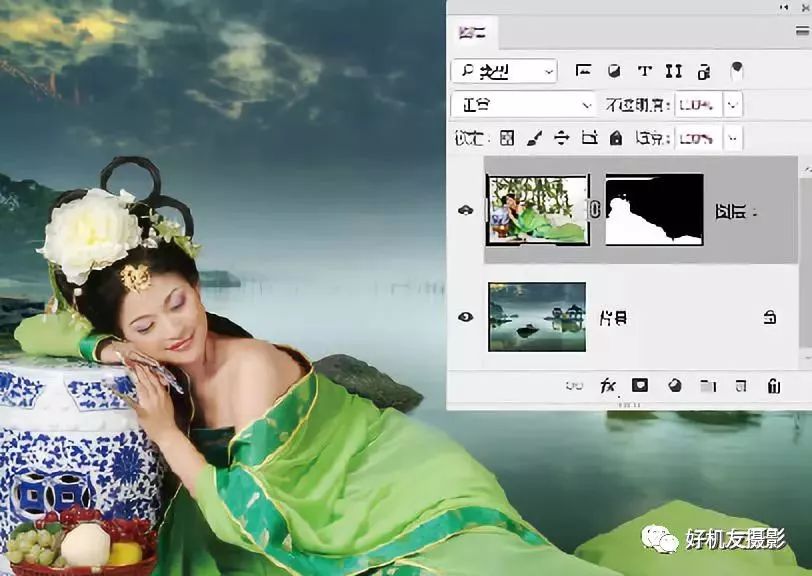Click the pixel layer filter icon
Screen dimensions: 812x576
583,71
